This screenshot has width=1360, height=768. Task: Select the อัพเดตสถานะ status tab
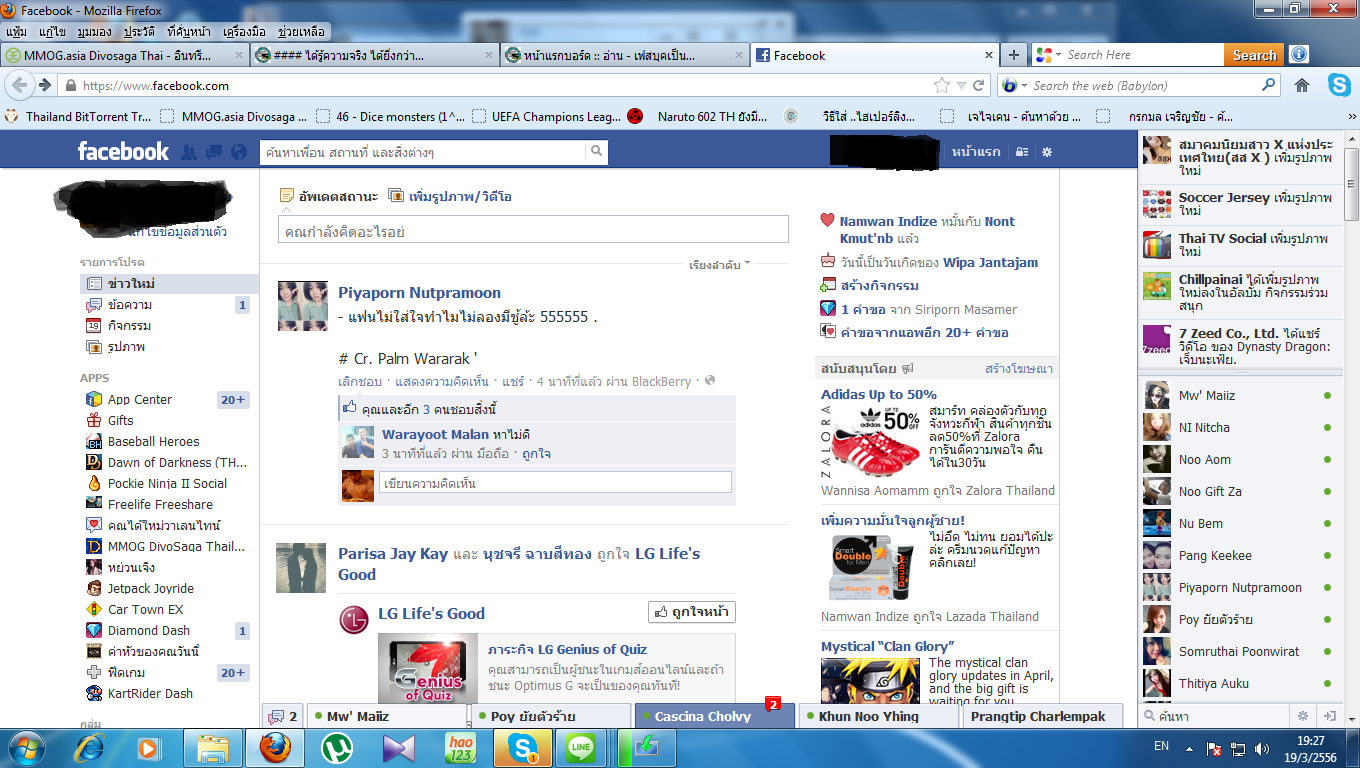tap(329, 196)
